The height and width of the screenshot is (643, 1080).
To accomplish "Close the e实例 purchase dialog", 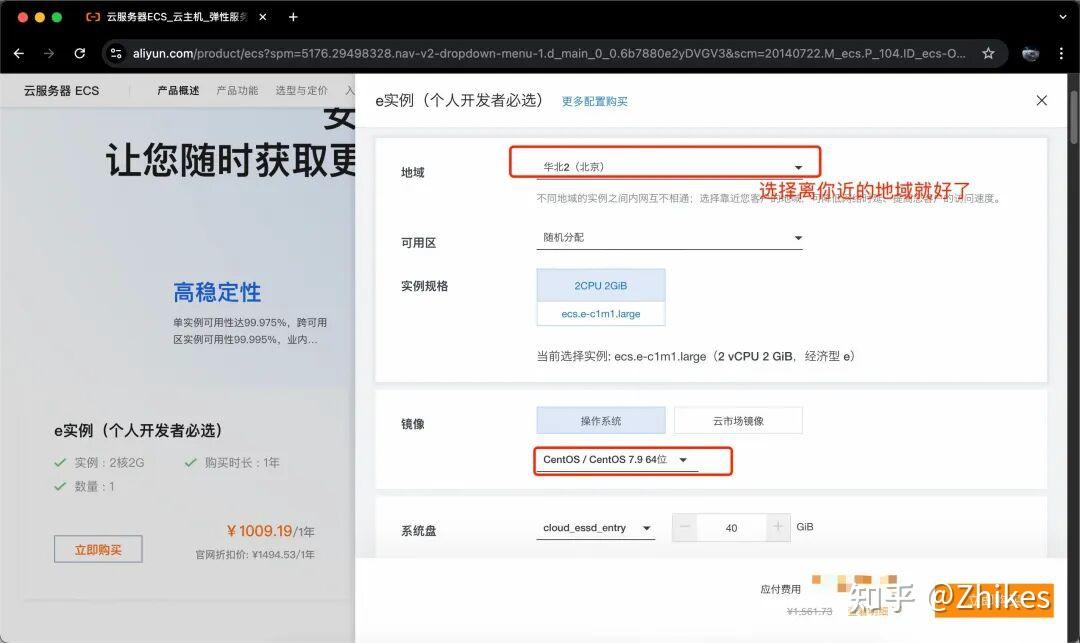I will click(x=1041, y=100).
